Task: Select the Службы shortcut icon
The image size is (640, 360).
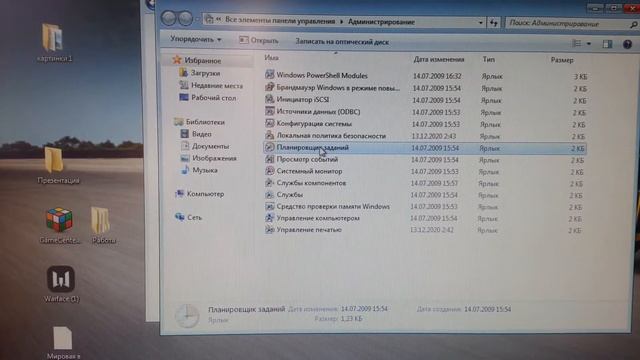Action: 269,195
